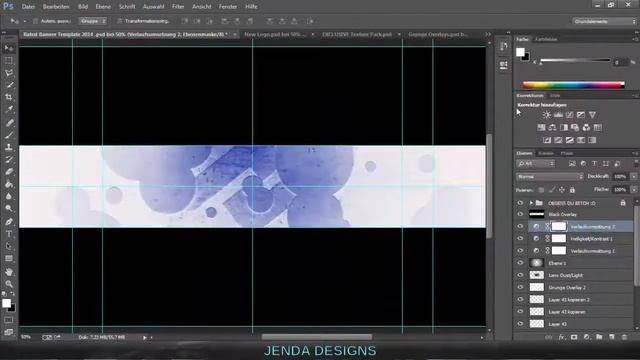Toggle the Autom. ausw. checkbox

[x=35, y=21]
